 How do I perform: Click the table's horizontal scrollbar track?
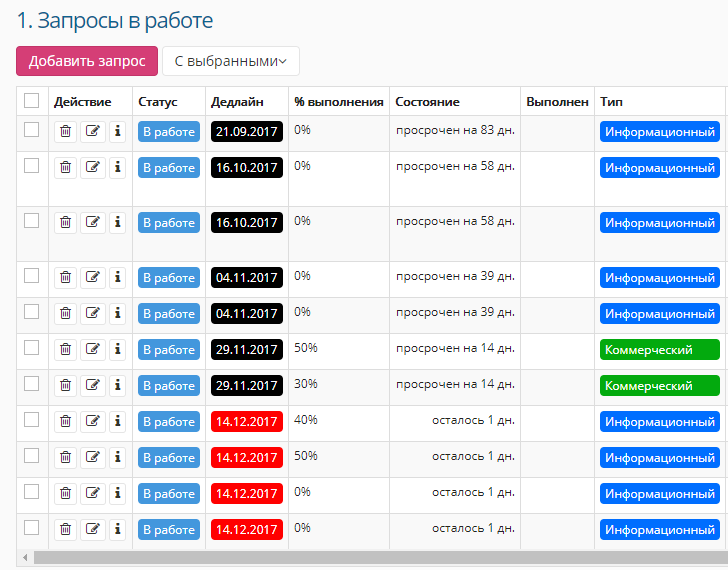(381, 557)
